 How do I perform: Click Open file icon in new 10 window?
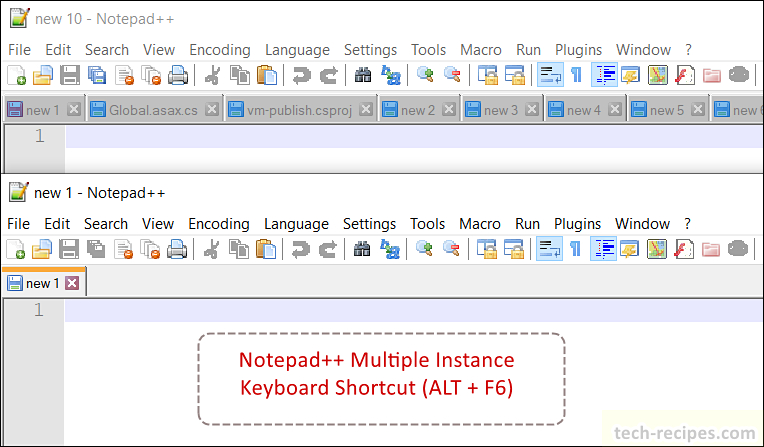43,76
